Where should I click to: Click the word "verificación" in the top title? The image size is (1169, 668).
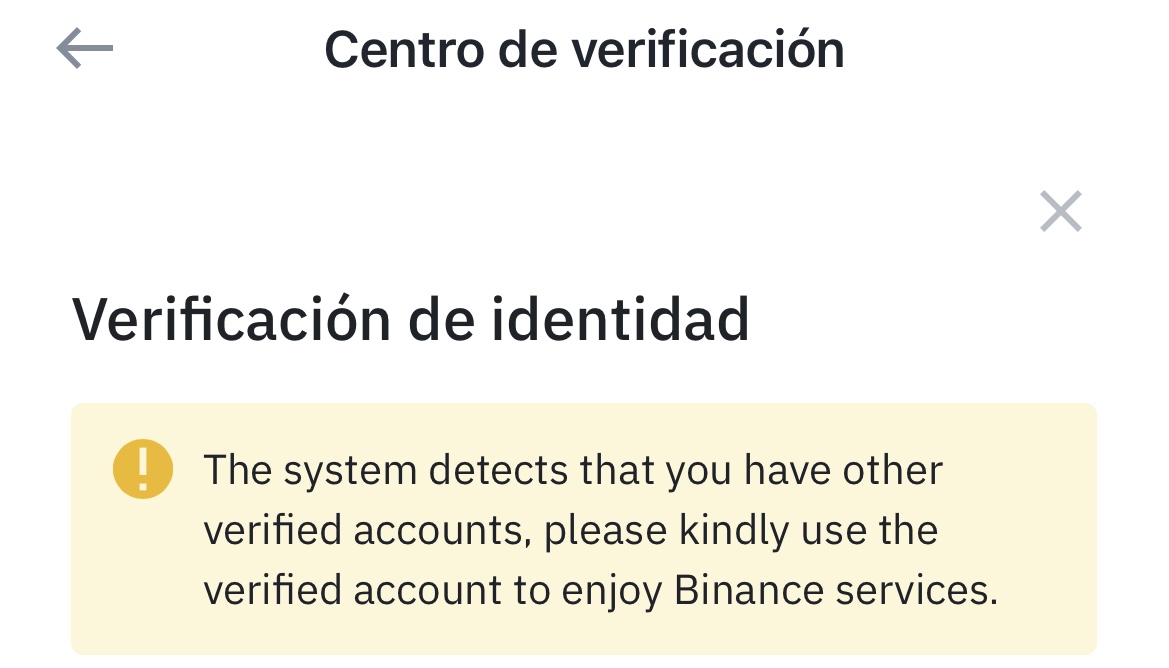(708, 50)
